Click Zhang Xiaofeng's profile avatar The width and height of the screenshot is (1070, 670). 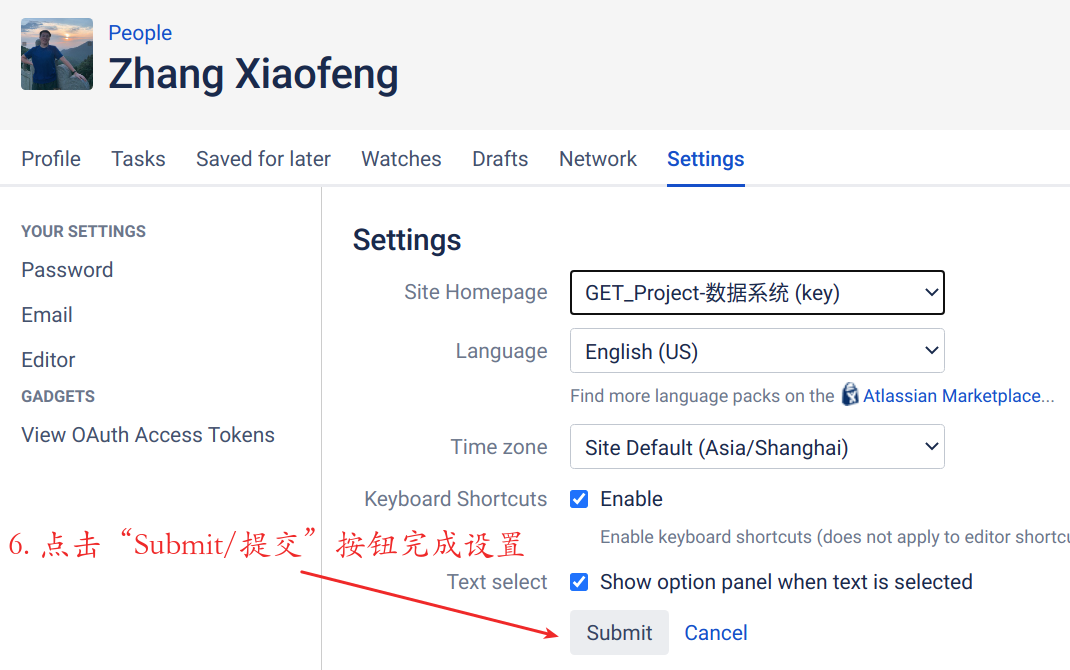57,54
